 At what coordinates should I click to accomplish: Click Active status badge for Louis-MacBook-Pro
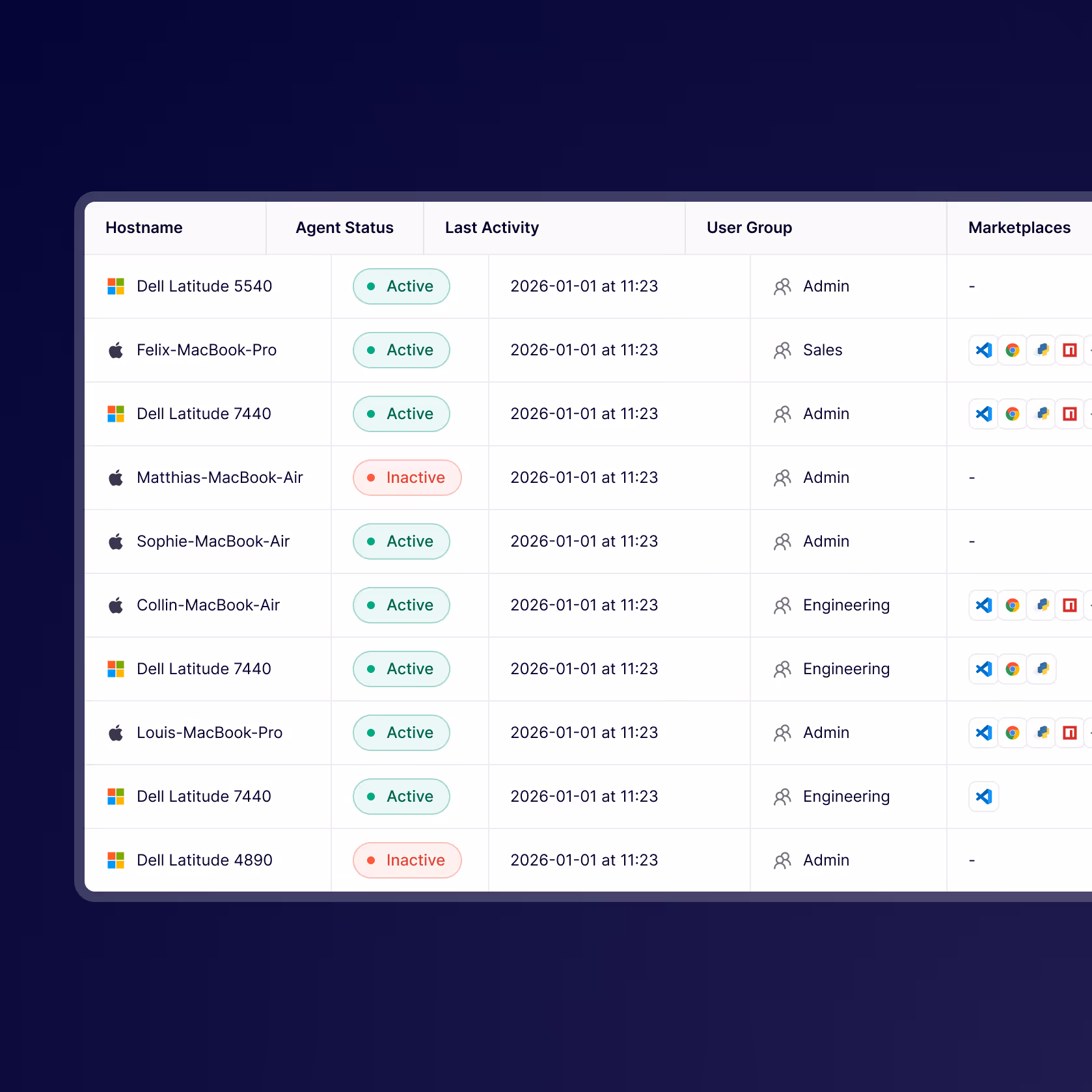402,733
